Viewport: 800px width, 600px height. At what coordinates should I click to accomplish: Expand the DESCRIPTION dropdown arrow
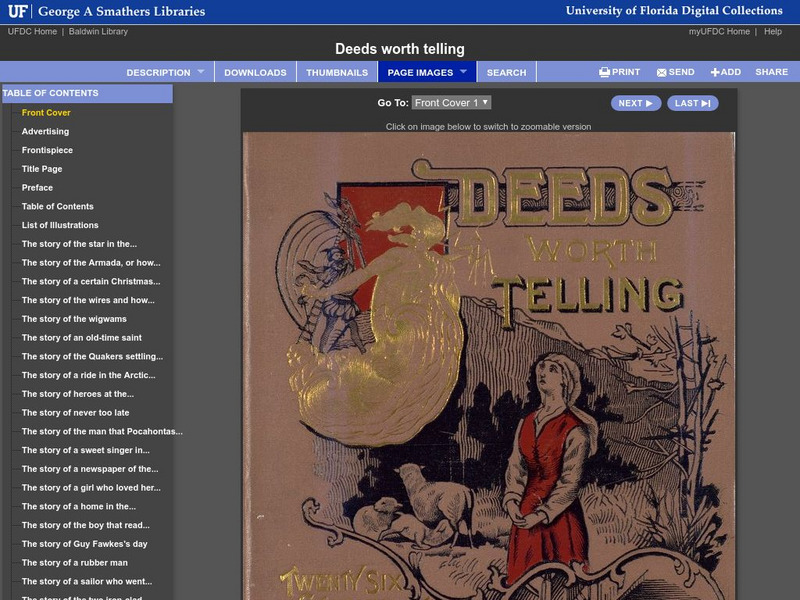[204, 71]
